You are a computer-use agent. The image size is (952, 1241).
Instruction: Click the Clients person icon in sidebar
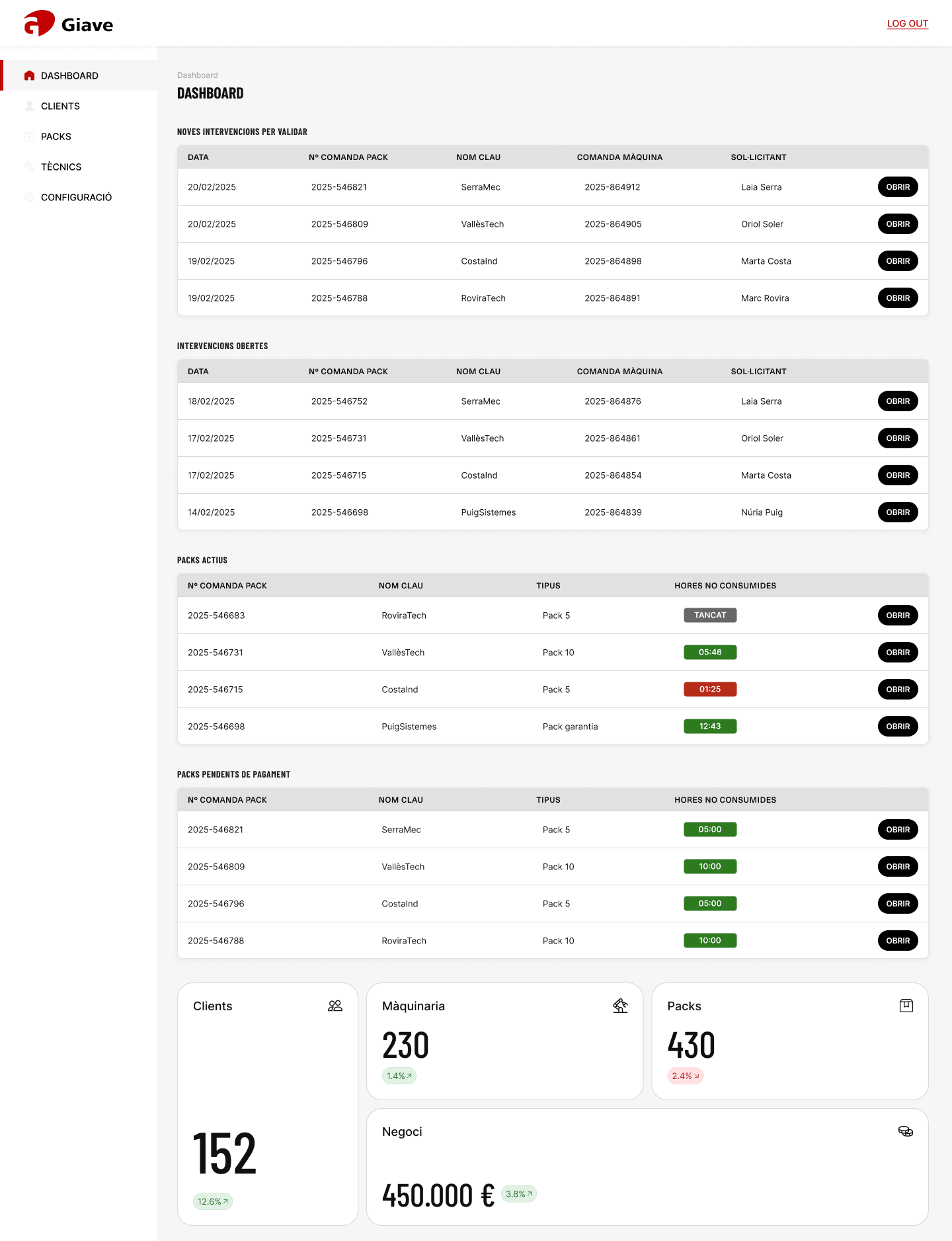(29, 106)
